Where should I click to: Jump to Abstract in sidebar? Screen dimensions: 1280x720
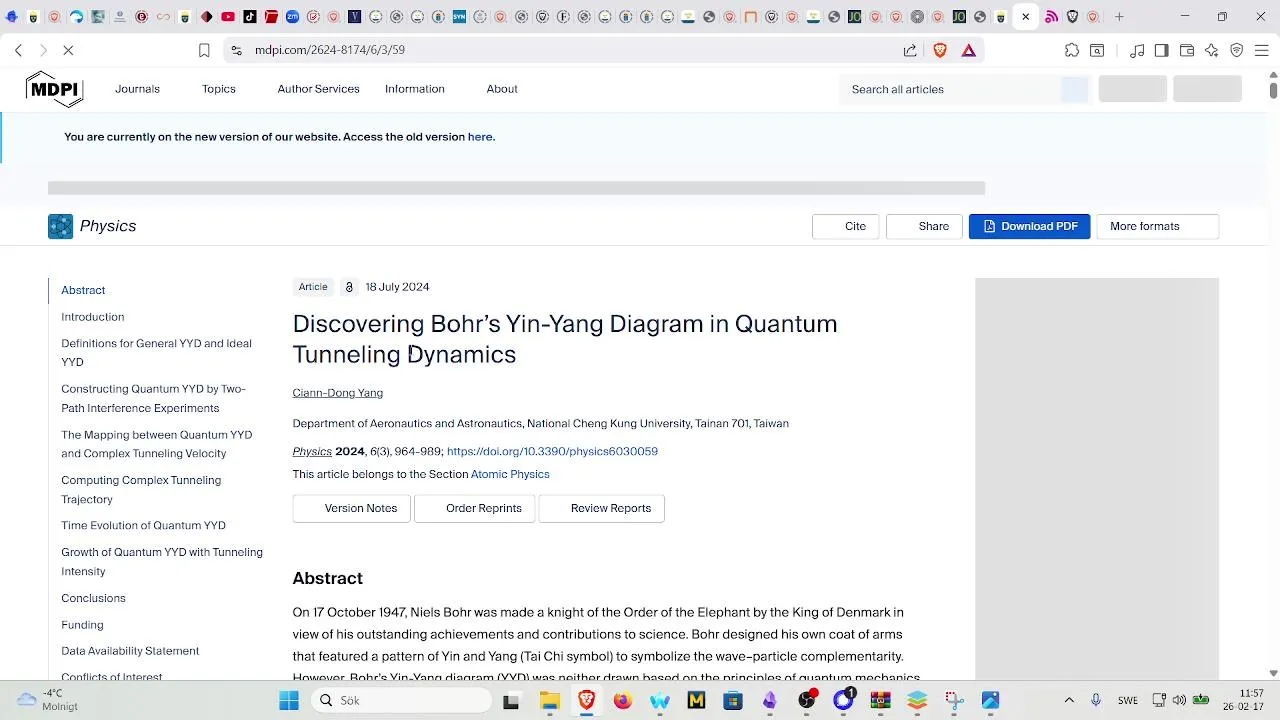click(83, 290)
